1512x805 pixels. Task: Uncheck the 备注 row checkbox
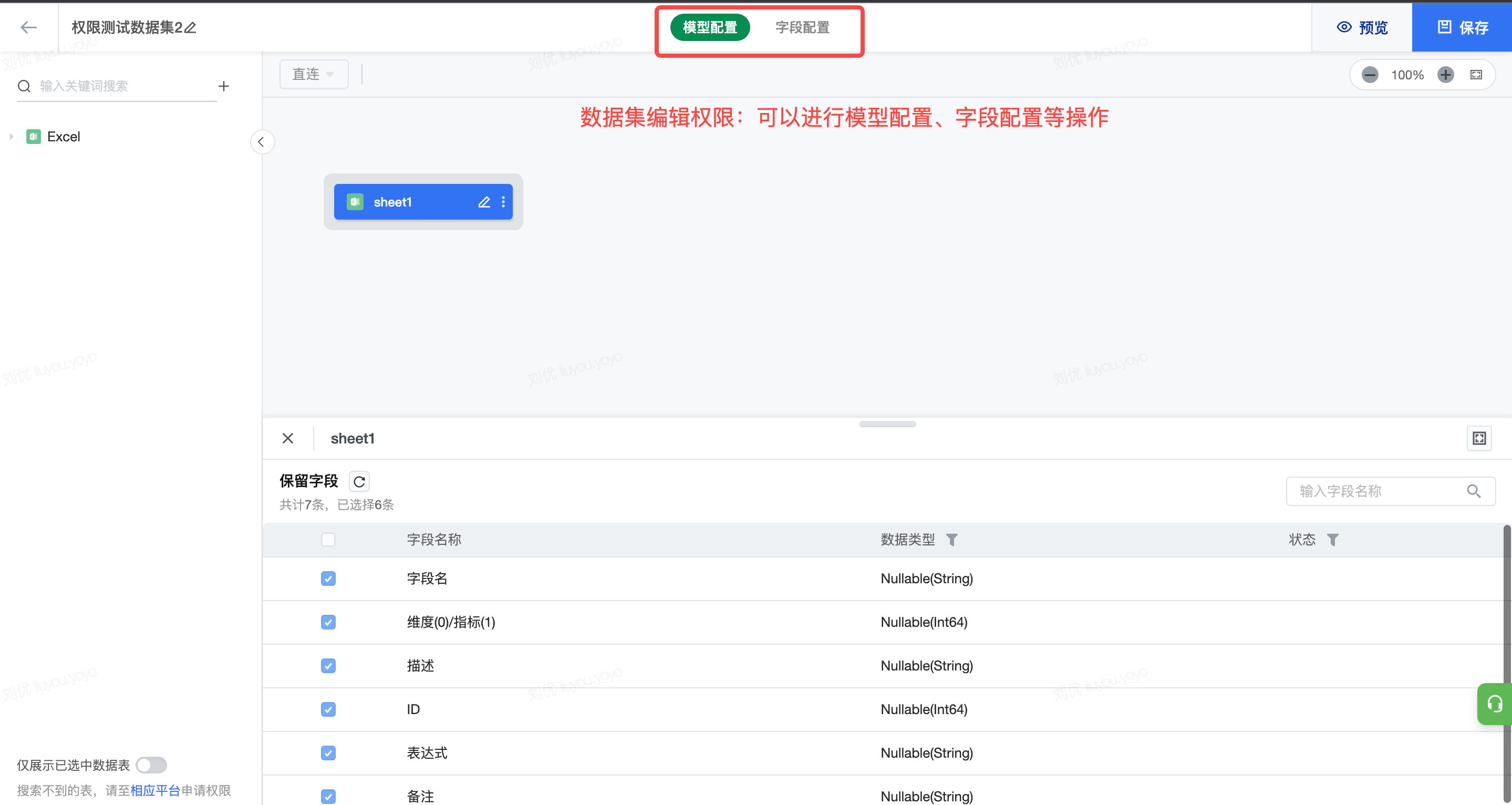(328, 796)
